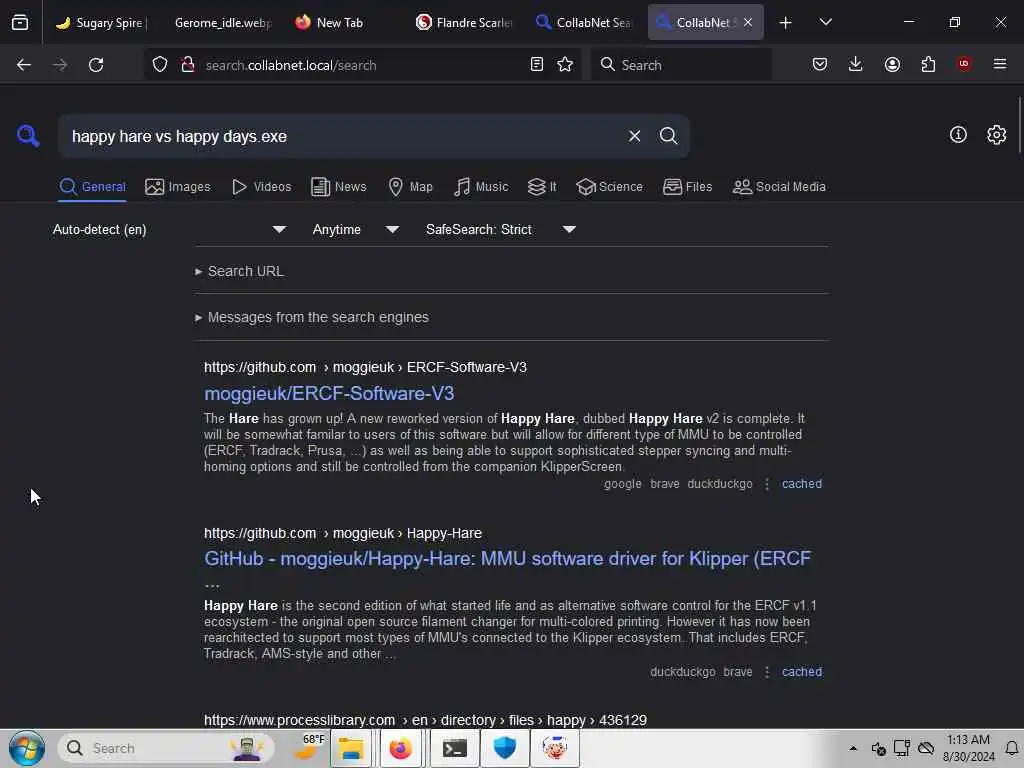Select the News search category
The height and width of the screenshot is (768, 1024).
tap(338, 187)
